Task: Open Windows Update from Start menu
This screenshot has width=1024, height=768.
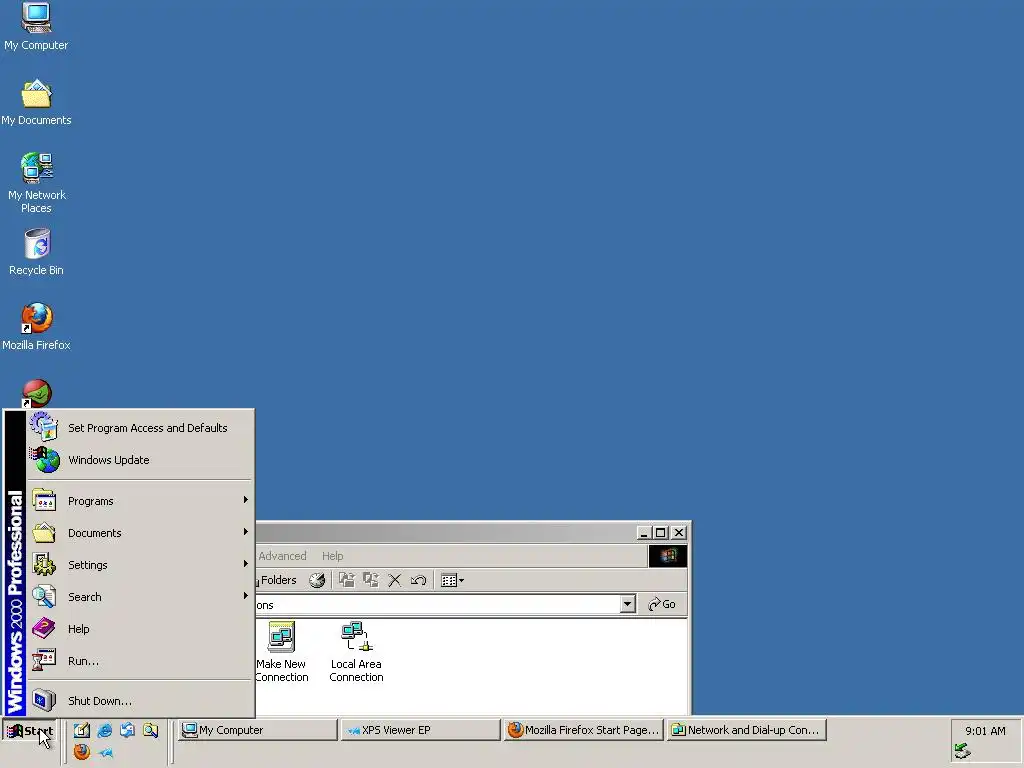Action: click(139, 460)
